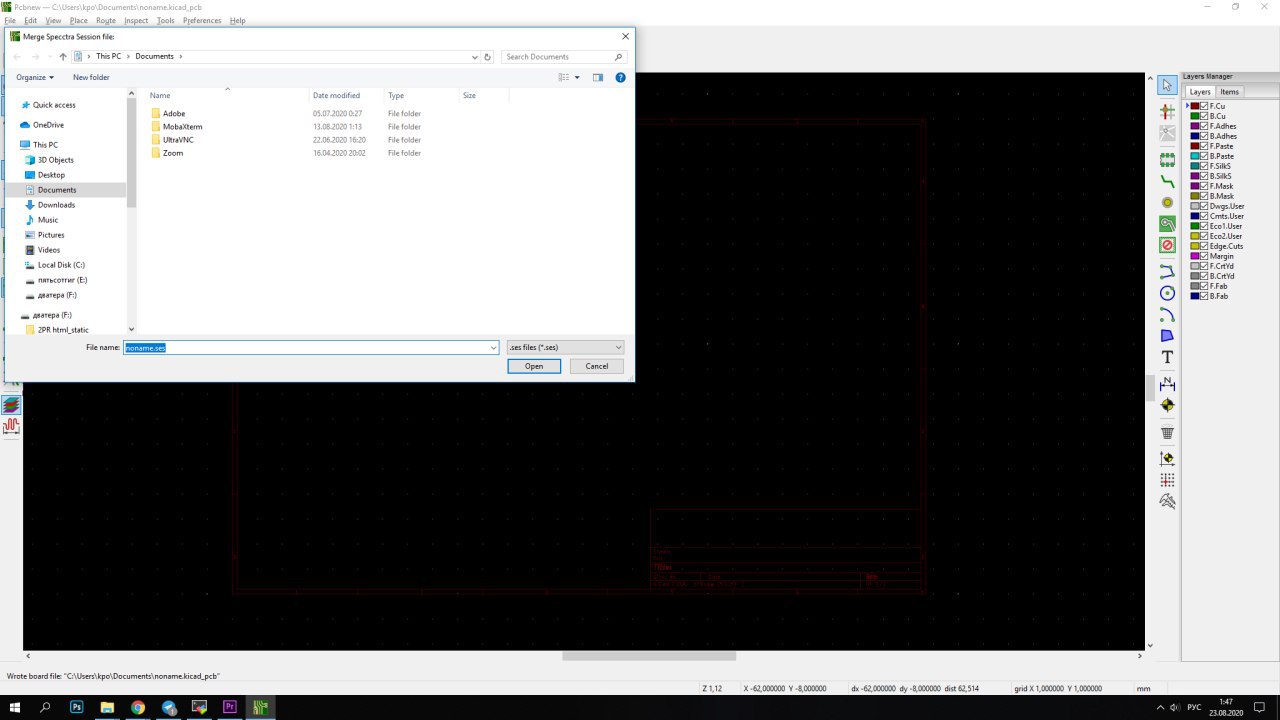Select the Delete Items trash tool
This screenshot has height=720, width=1280.
point(1167,432)
